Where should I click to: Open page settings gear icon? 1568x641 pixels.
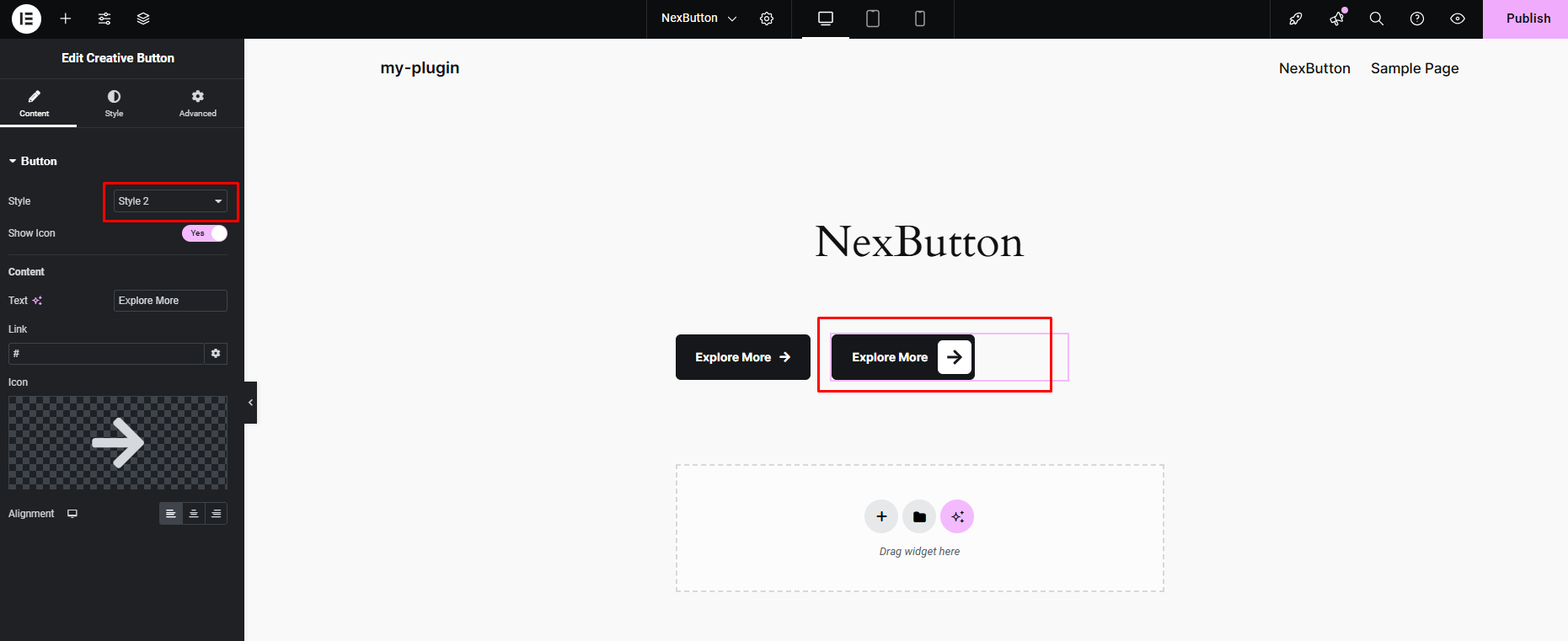[x=767, y=19]
